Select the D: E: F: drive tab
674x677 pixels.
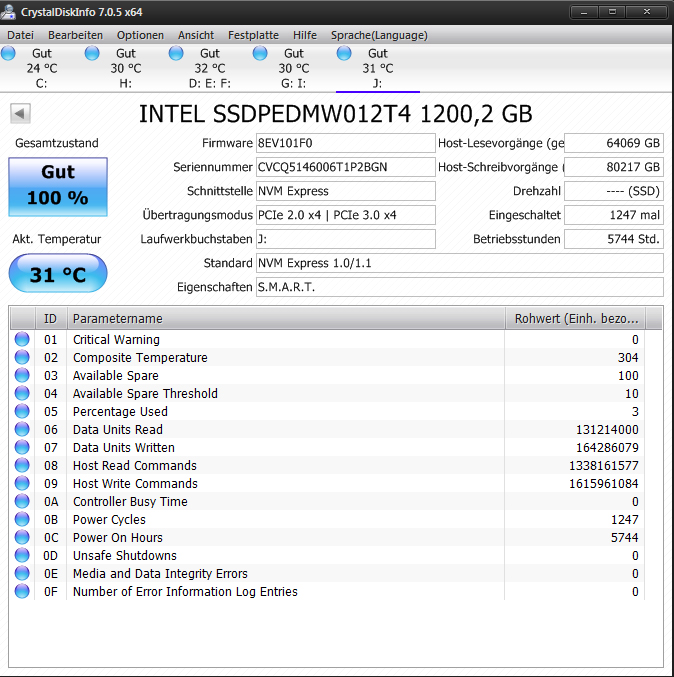coord(210,68)
